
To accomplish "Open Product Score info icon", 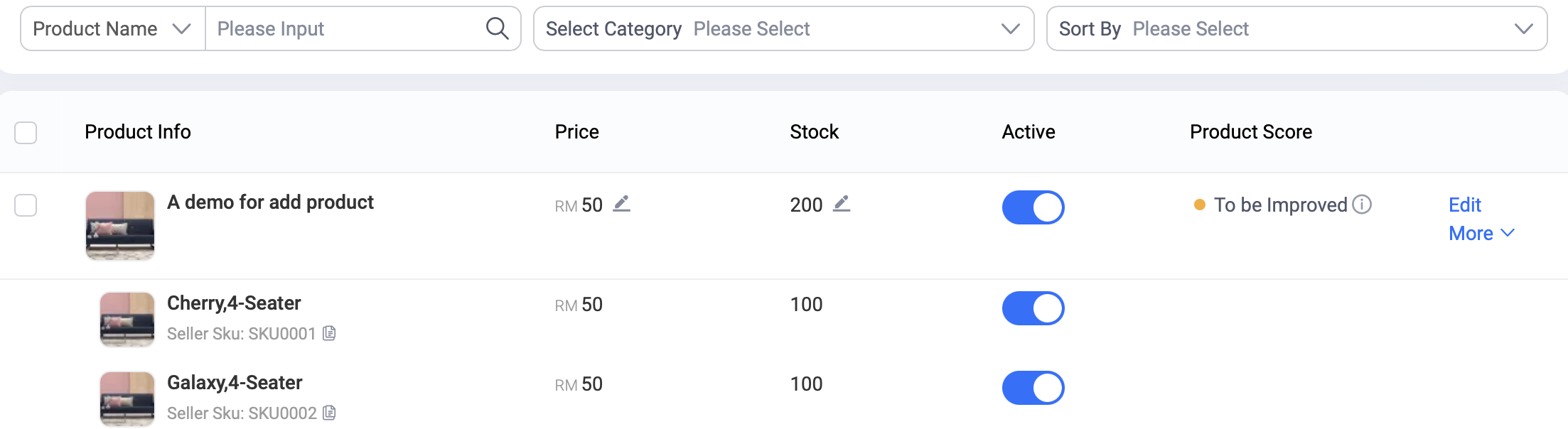I will tap(1362, 205).
